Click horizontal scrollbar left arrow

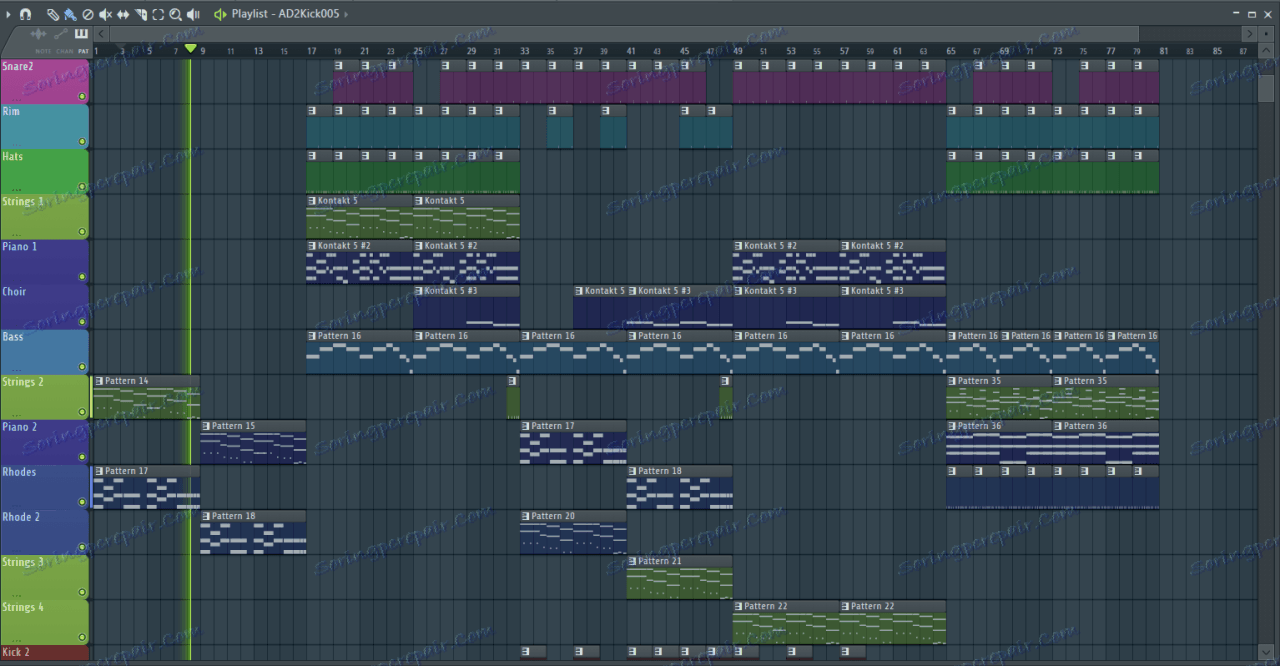[101, 33]
